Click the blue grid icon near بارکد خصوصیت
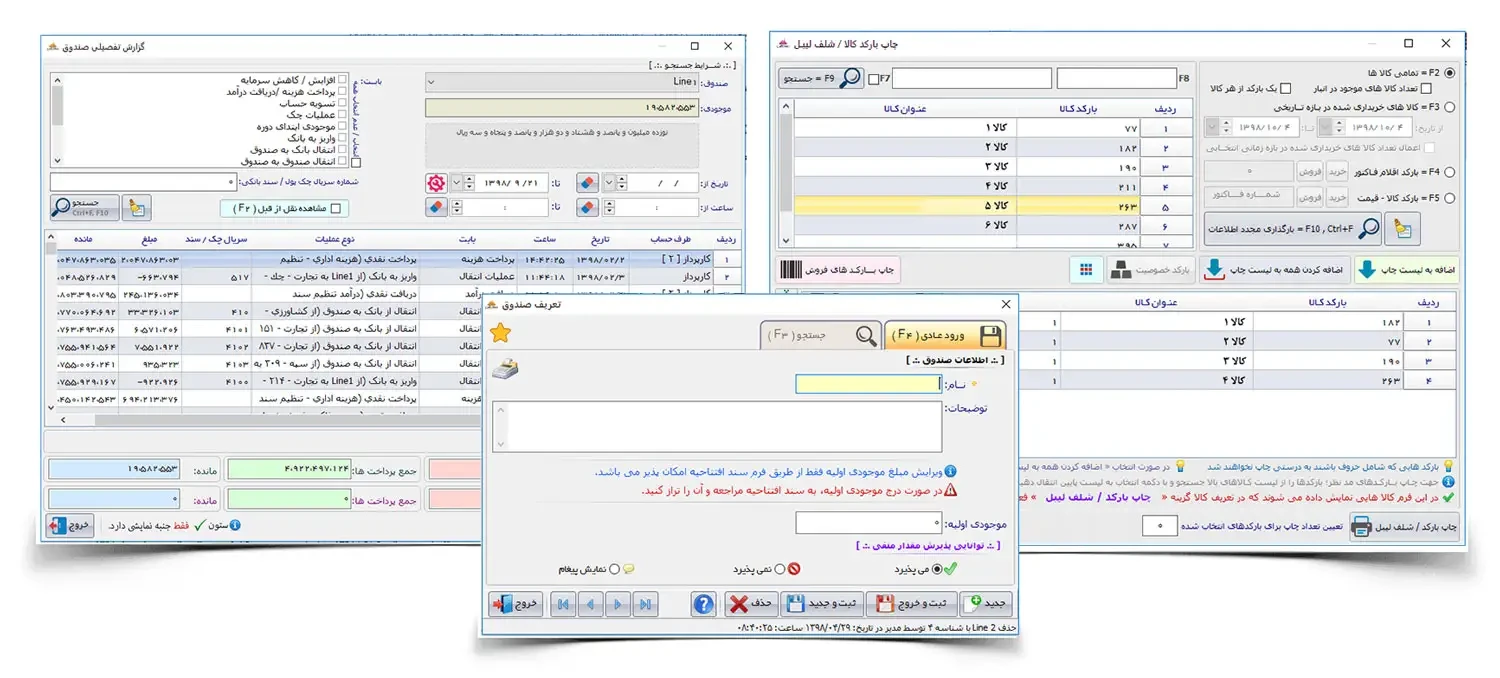Screen dimensions: 1500x678 (1085, 269)
